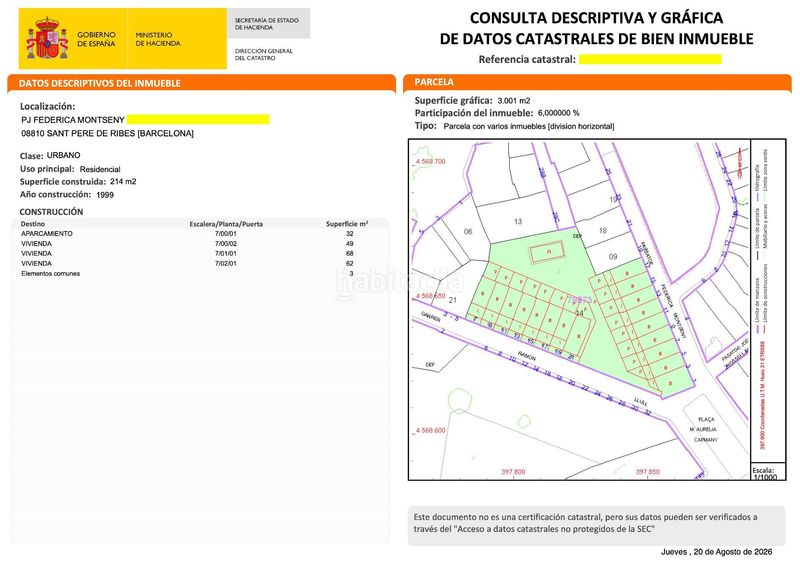The width and height of the screenshot is (800, 565).
Task: Click participation value '6,000000 %'
Action: (x=558, y=113)
